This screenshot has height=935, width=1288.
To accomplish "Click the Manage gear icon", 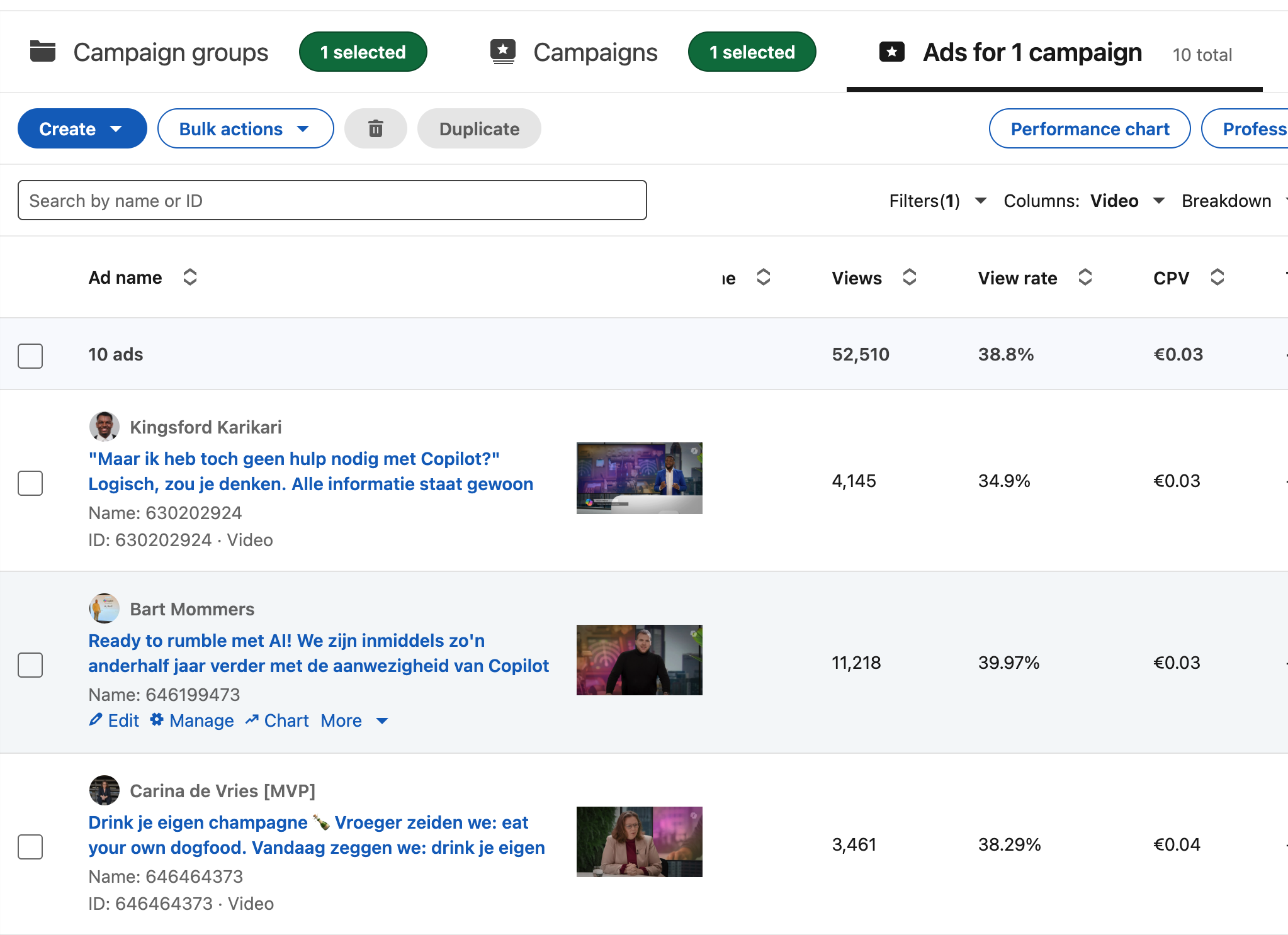I will 157,720.
